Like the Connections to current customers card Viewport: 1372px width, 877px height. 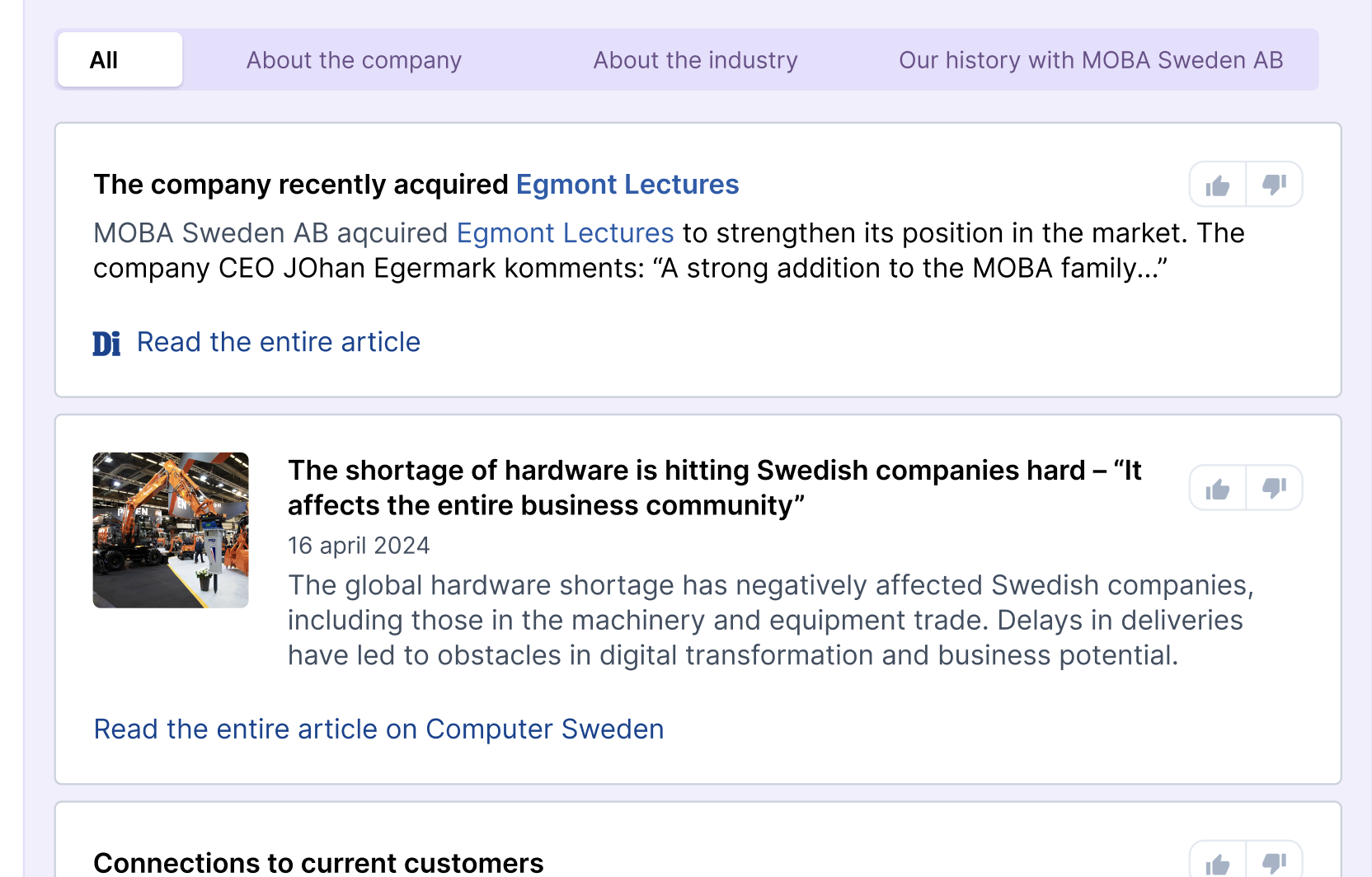1217,862
